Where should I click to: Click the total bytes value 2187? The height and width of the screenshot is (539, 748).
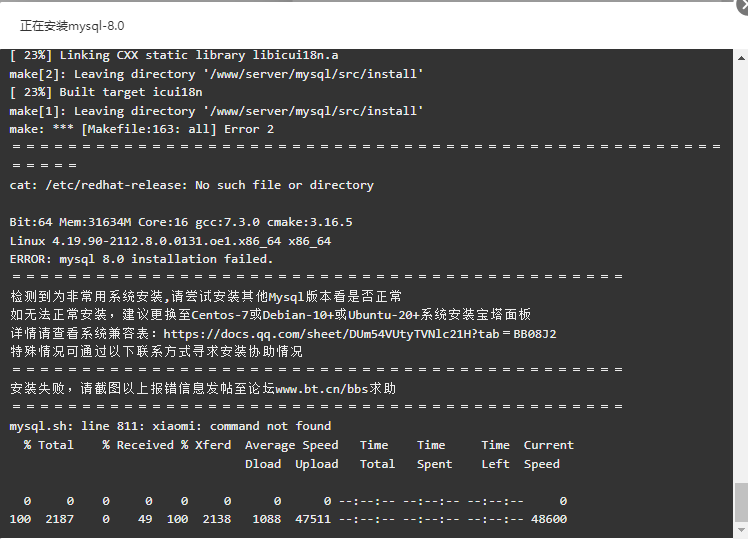click(x=60, y=519)
